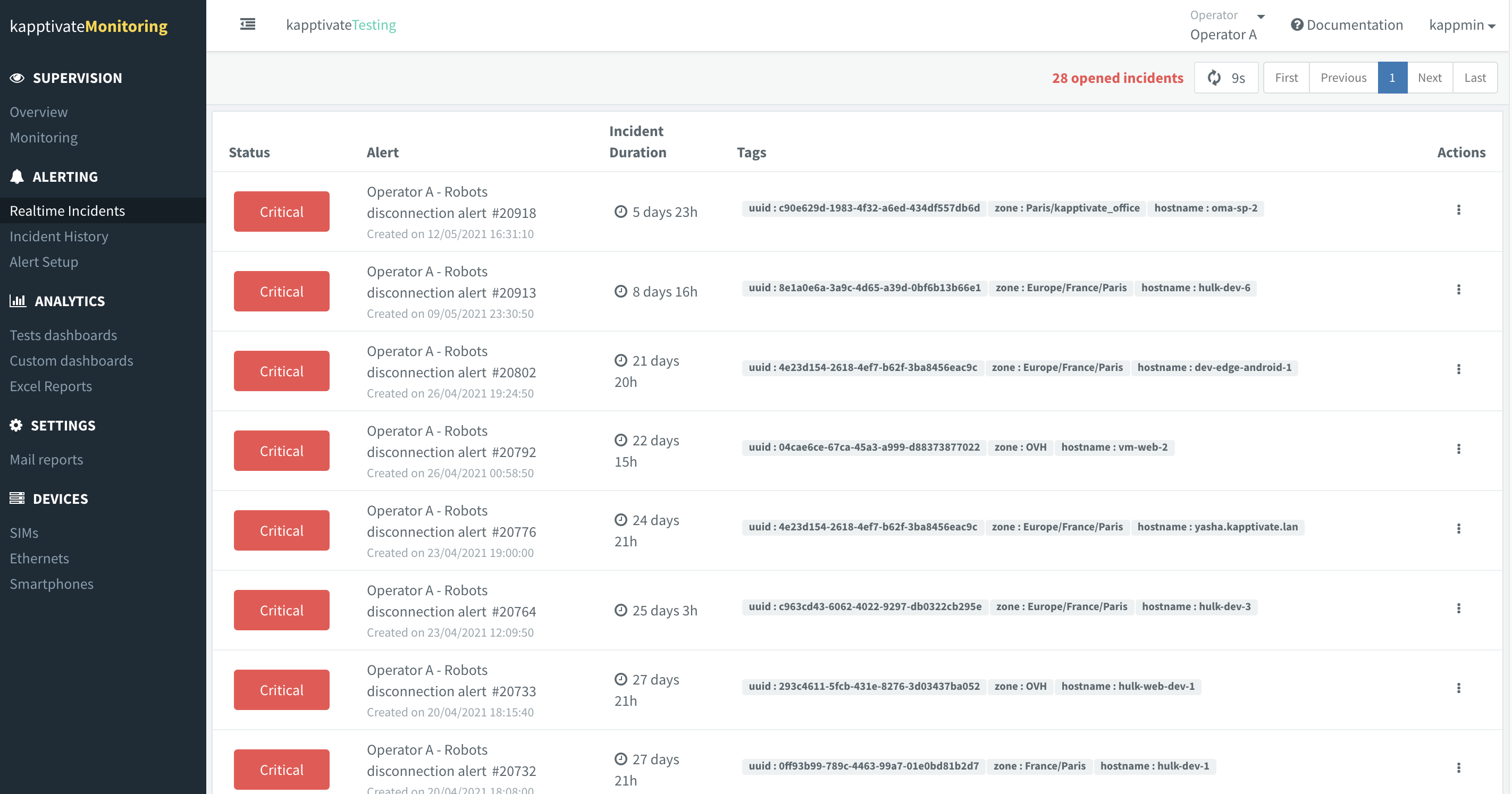The height and width of the screenshot is (794, 1512).
Task: Open Custom dashboards in Analytics
Action: pos(71,361)
